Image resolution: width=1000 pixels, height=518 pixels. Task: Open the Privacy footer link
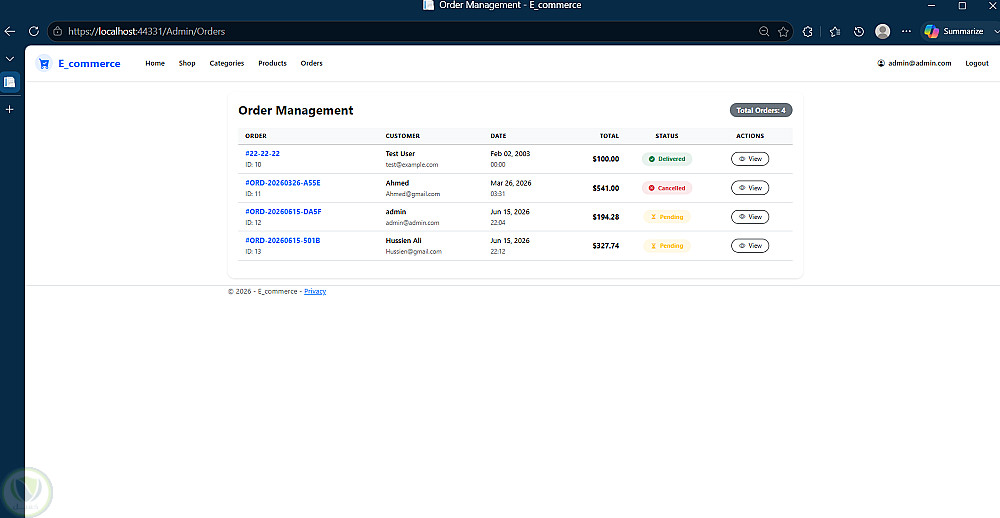315,292
